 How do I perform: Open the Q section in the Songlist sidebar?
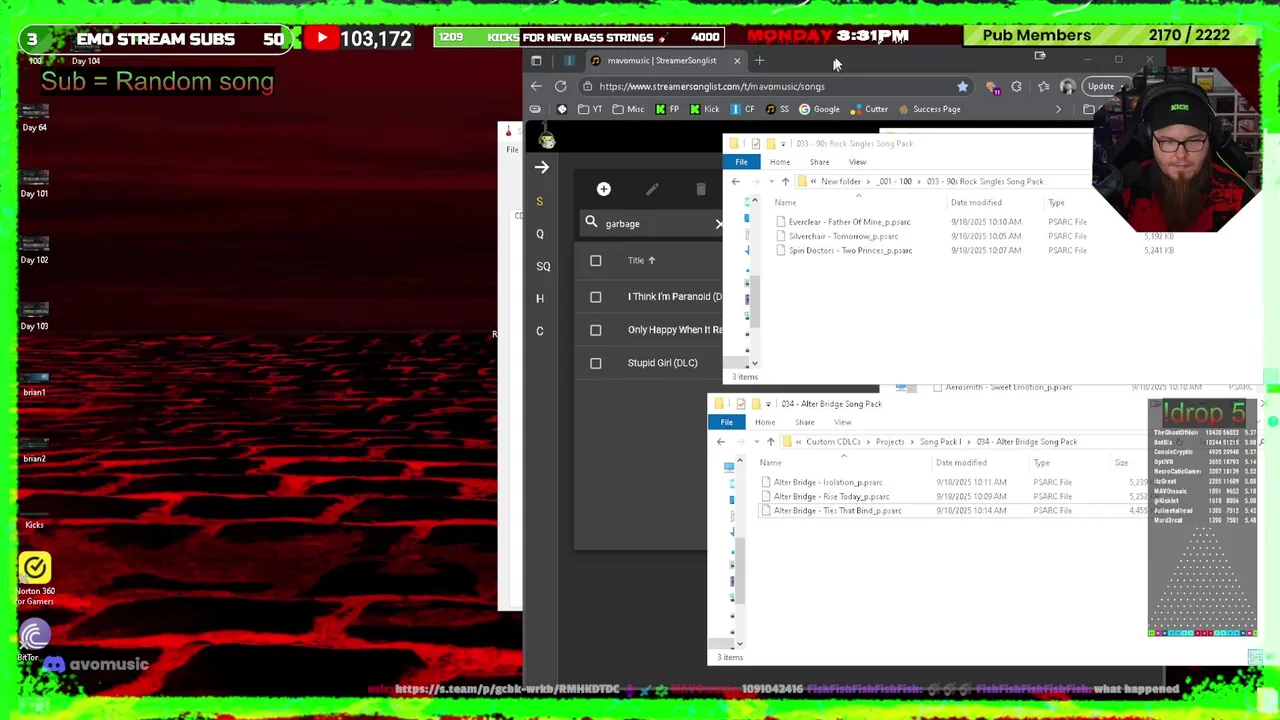click(x=540, y=234)
